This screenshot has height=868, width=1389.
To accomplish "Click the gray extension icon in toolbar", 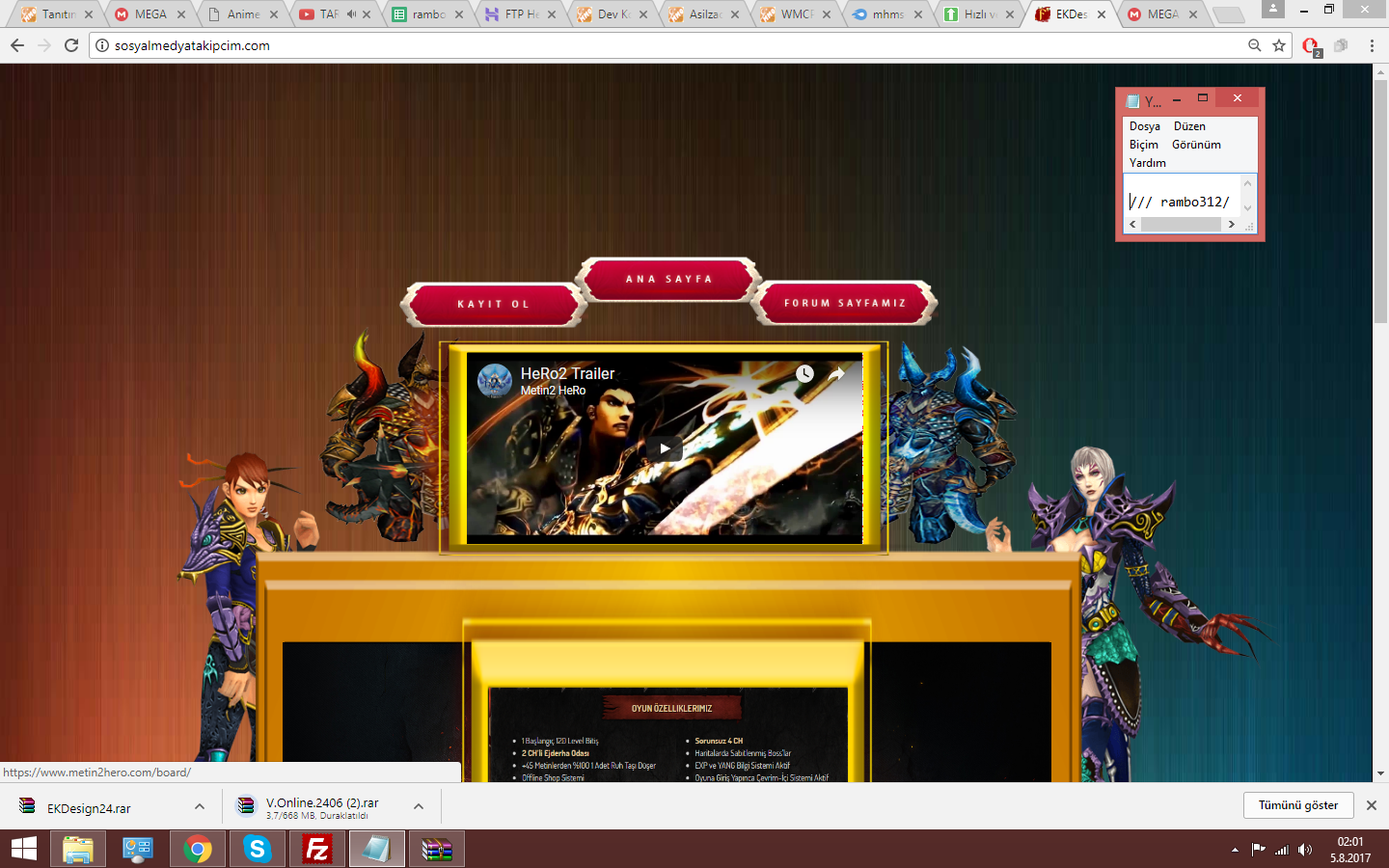I will click(1341, 45).
